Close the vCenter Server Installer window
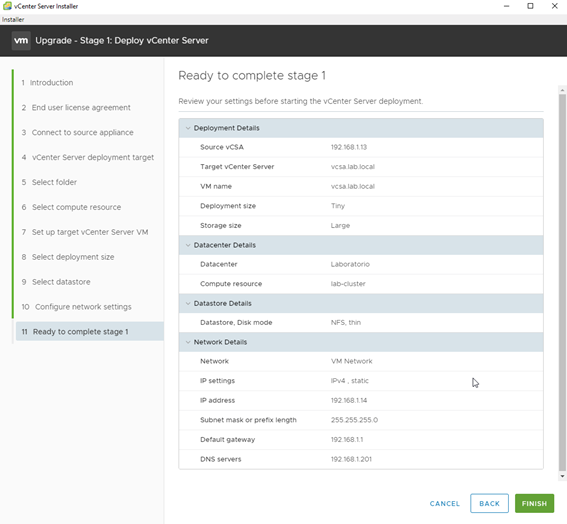 (554, 6)
